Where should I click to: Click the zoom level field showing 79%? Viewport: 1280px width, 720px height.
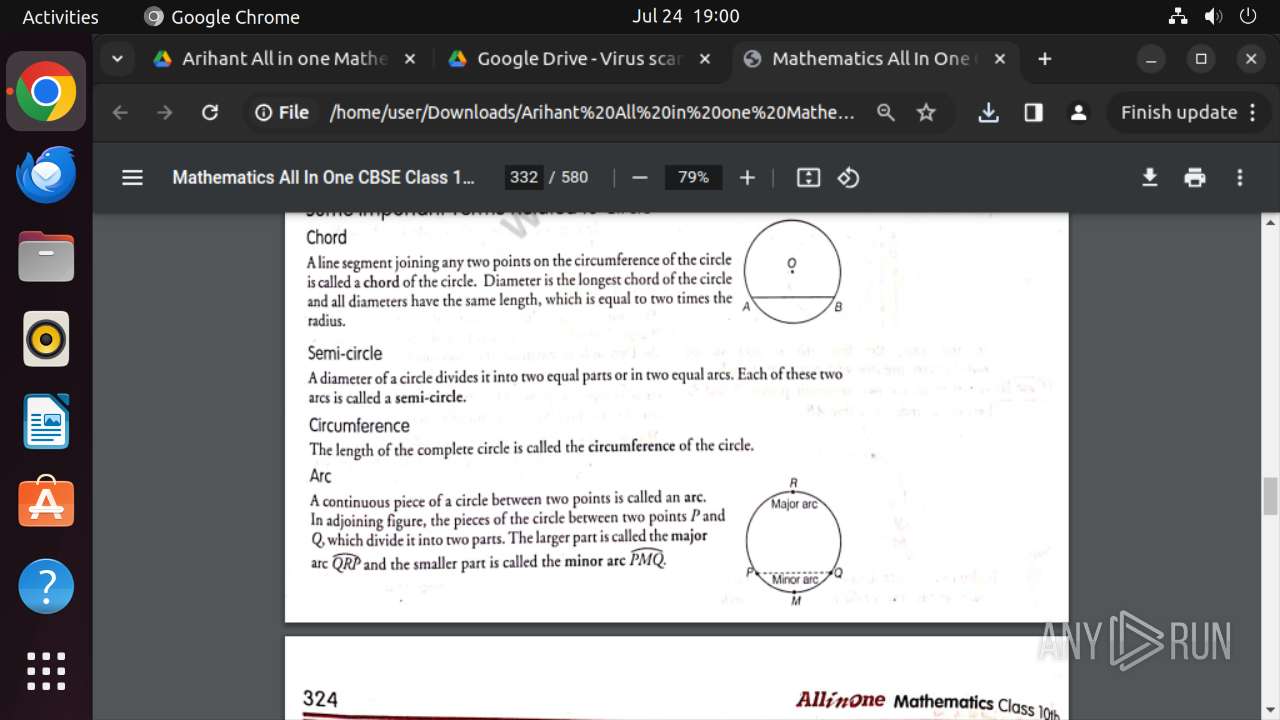pos(693,178)
